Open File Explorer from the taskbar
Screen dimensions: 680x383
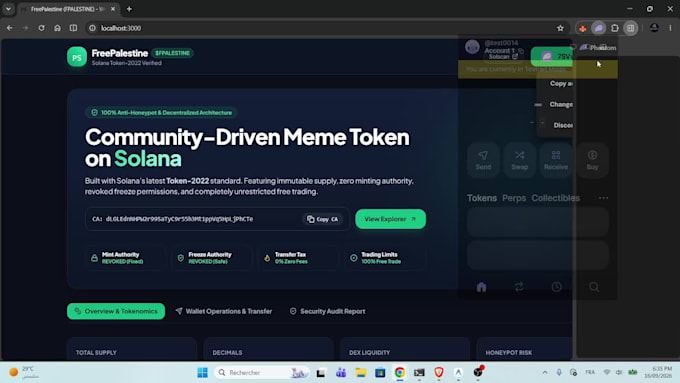[x=360, y=372]
